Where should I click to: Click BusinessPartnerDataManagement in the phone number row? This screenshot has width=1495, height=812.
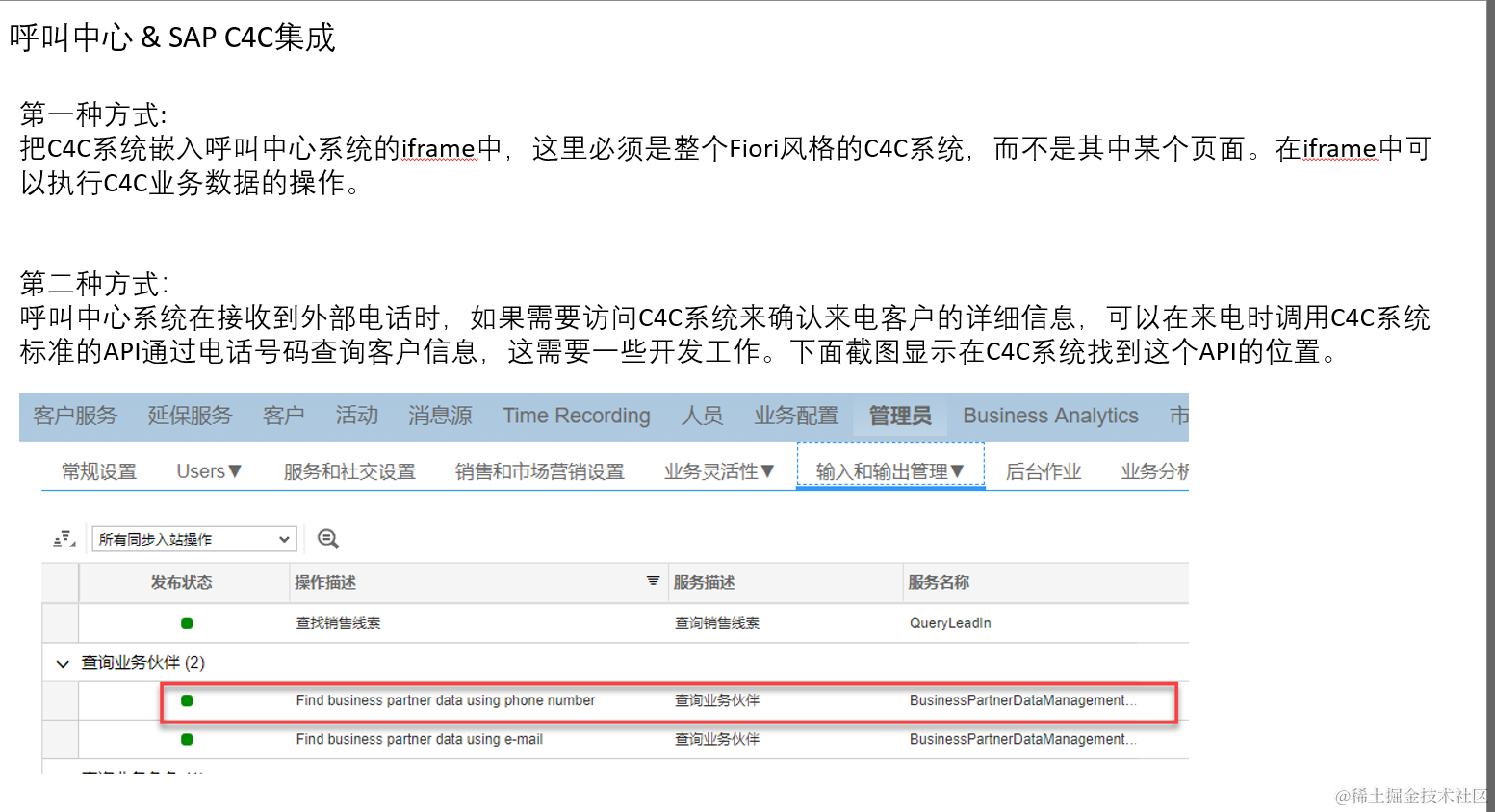pos(1023,700)
